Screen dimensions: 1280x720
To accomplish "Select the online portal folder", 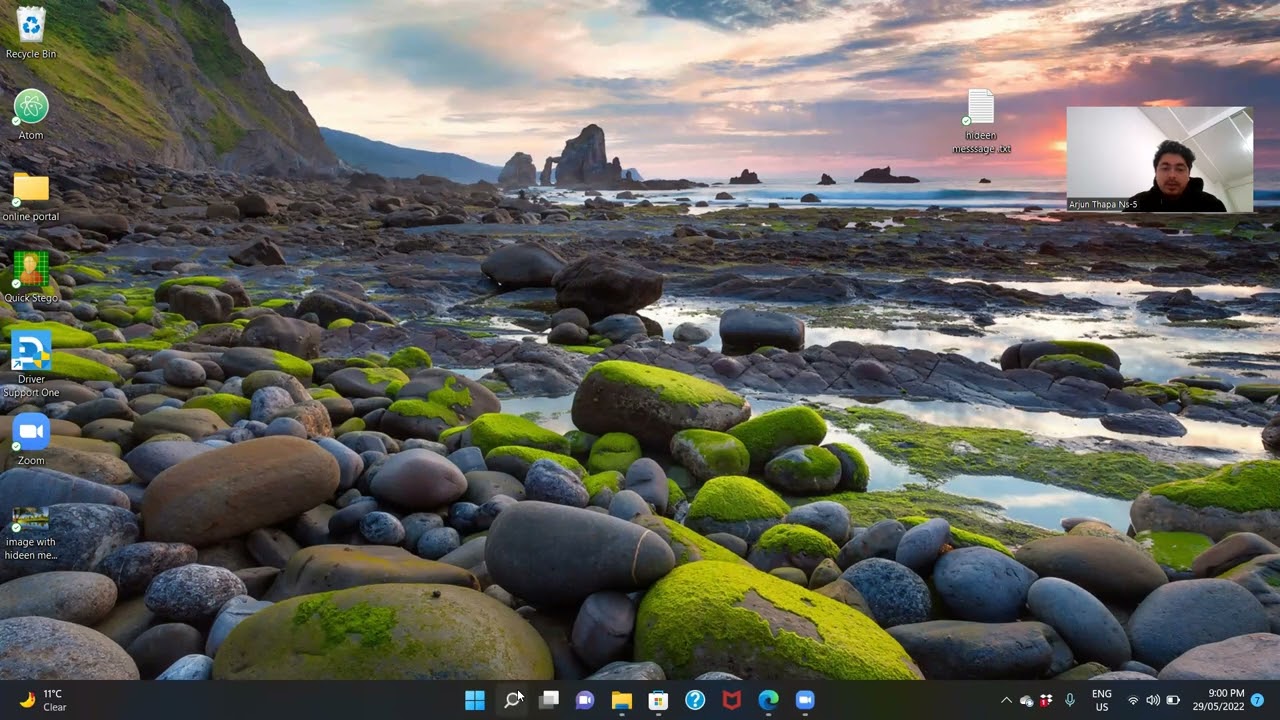I will [31, 188].
